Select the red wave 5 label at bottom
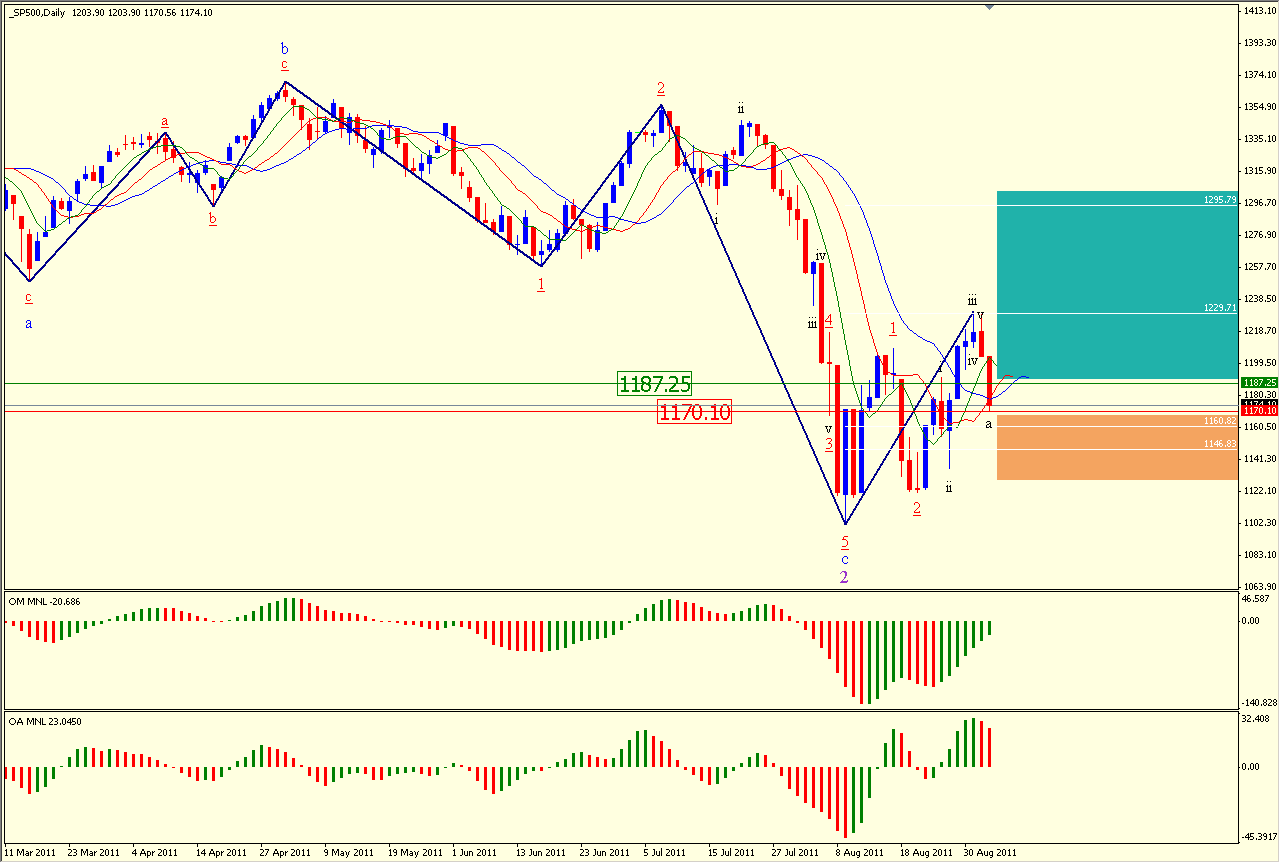1280x863 pixels. pos(845,542)
